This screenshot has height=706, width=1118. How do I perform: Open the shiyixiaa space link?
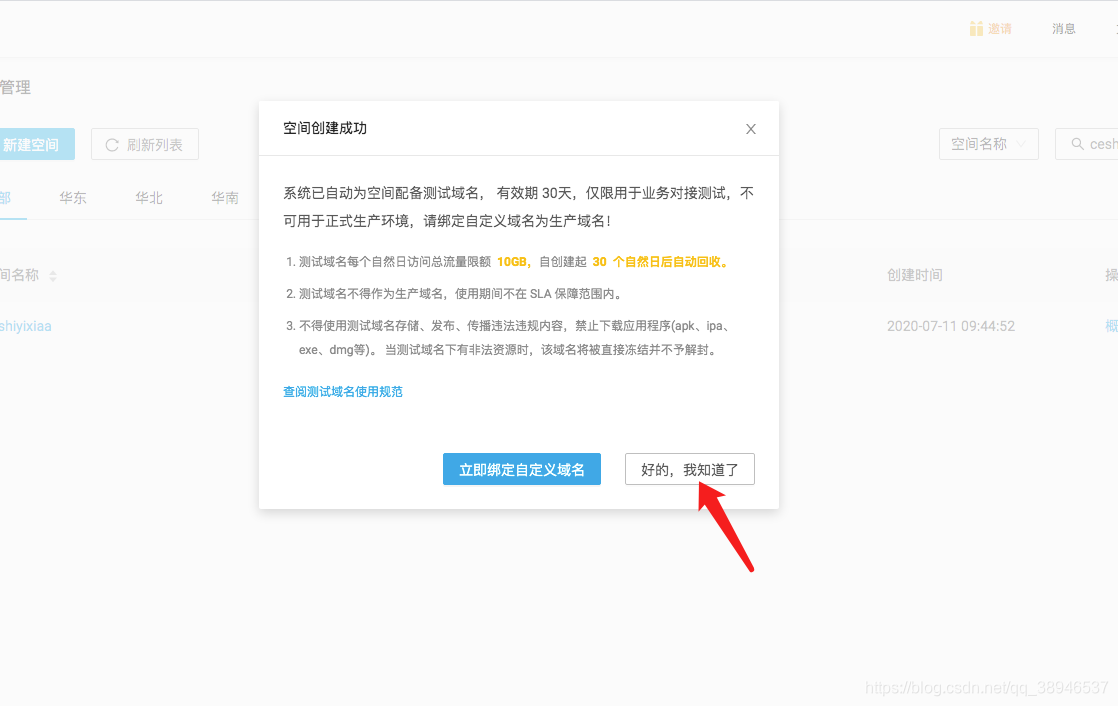[x=26, y=326]
